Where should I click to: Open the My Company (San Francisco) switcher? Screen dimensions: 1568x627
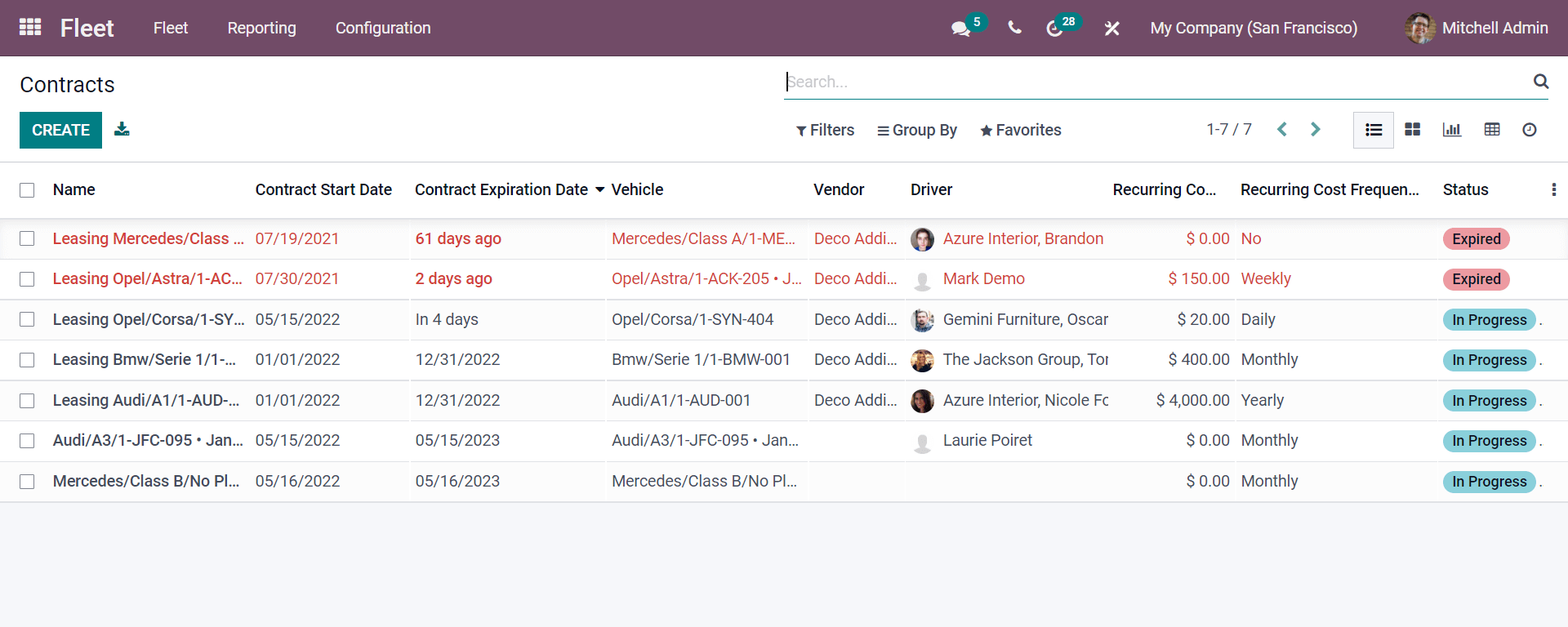point(1254,28)
